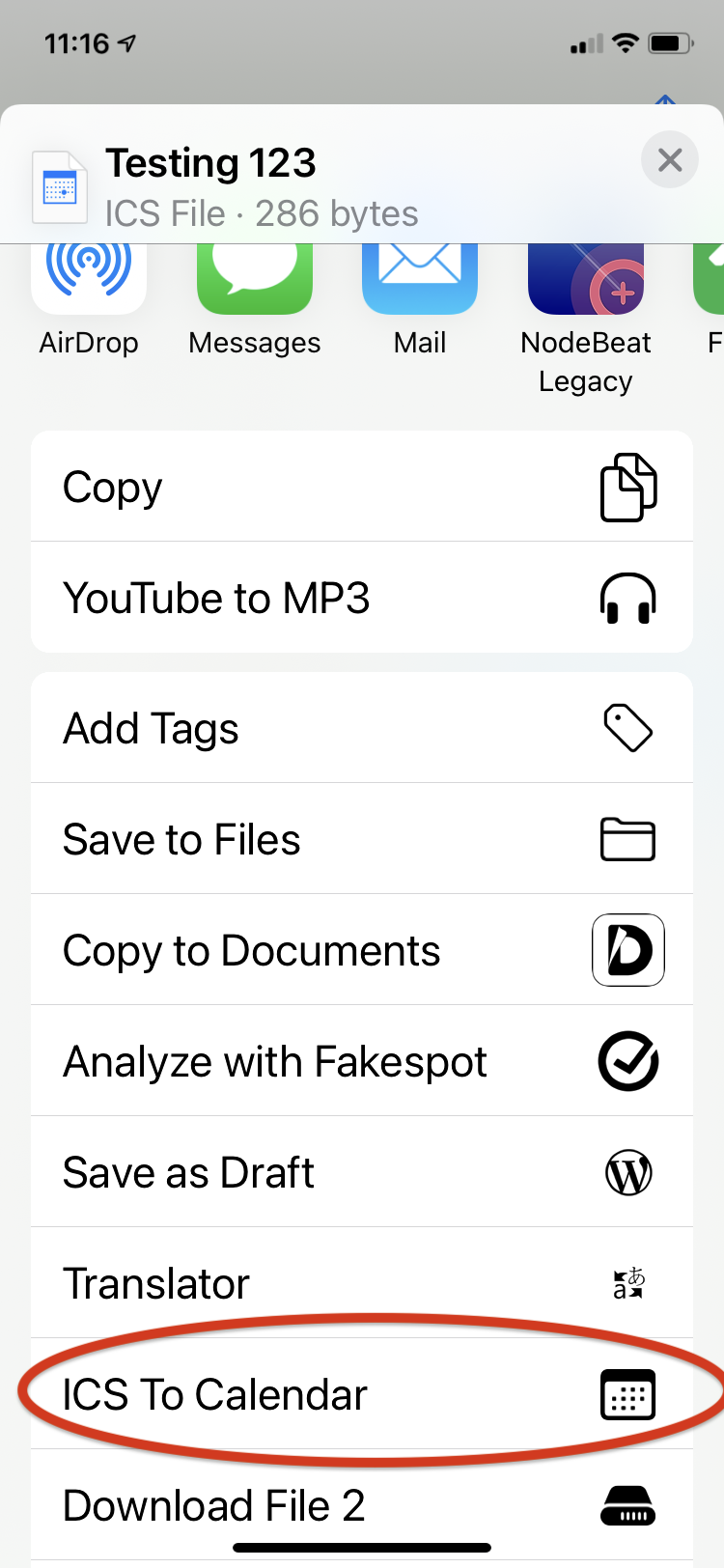This screenshot has height=1568, width=724.
Task: Tap the AirDrop label text
Action: click(89, 343)
